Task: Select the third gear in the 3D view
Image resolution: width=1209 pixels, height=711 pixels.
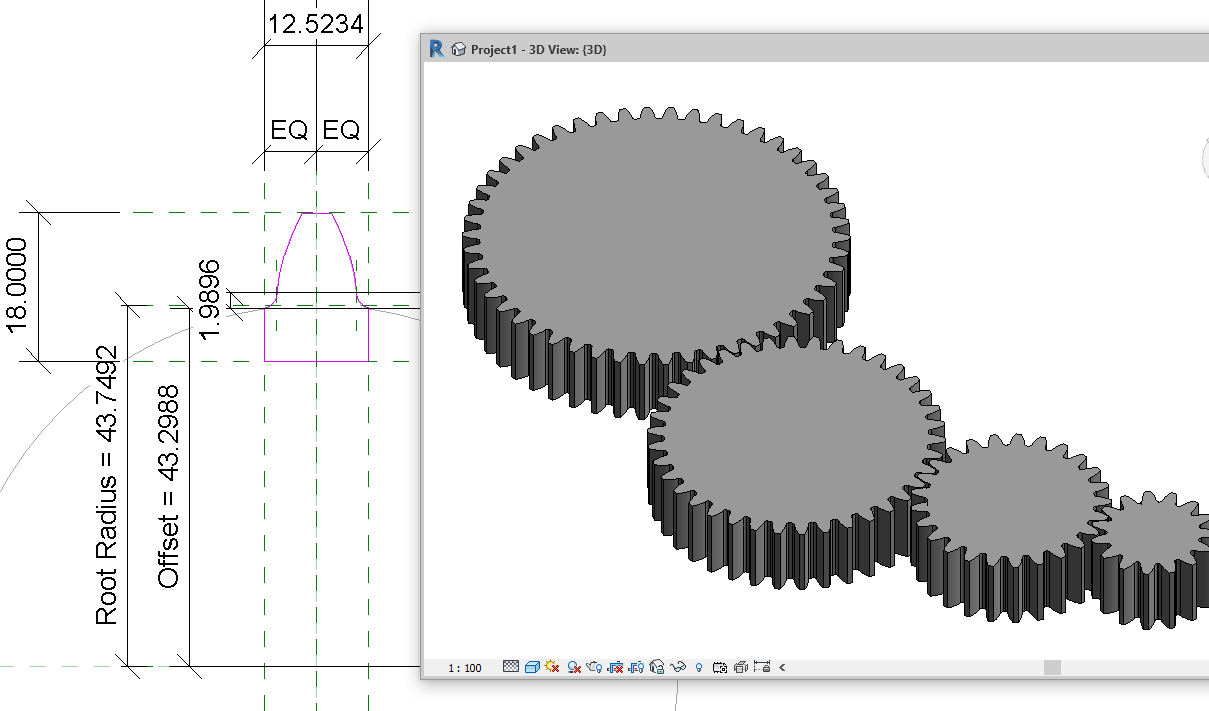Action: (1010, 500)
